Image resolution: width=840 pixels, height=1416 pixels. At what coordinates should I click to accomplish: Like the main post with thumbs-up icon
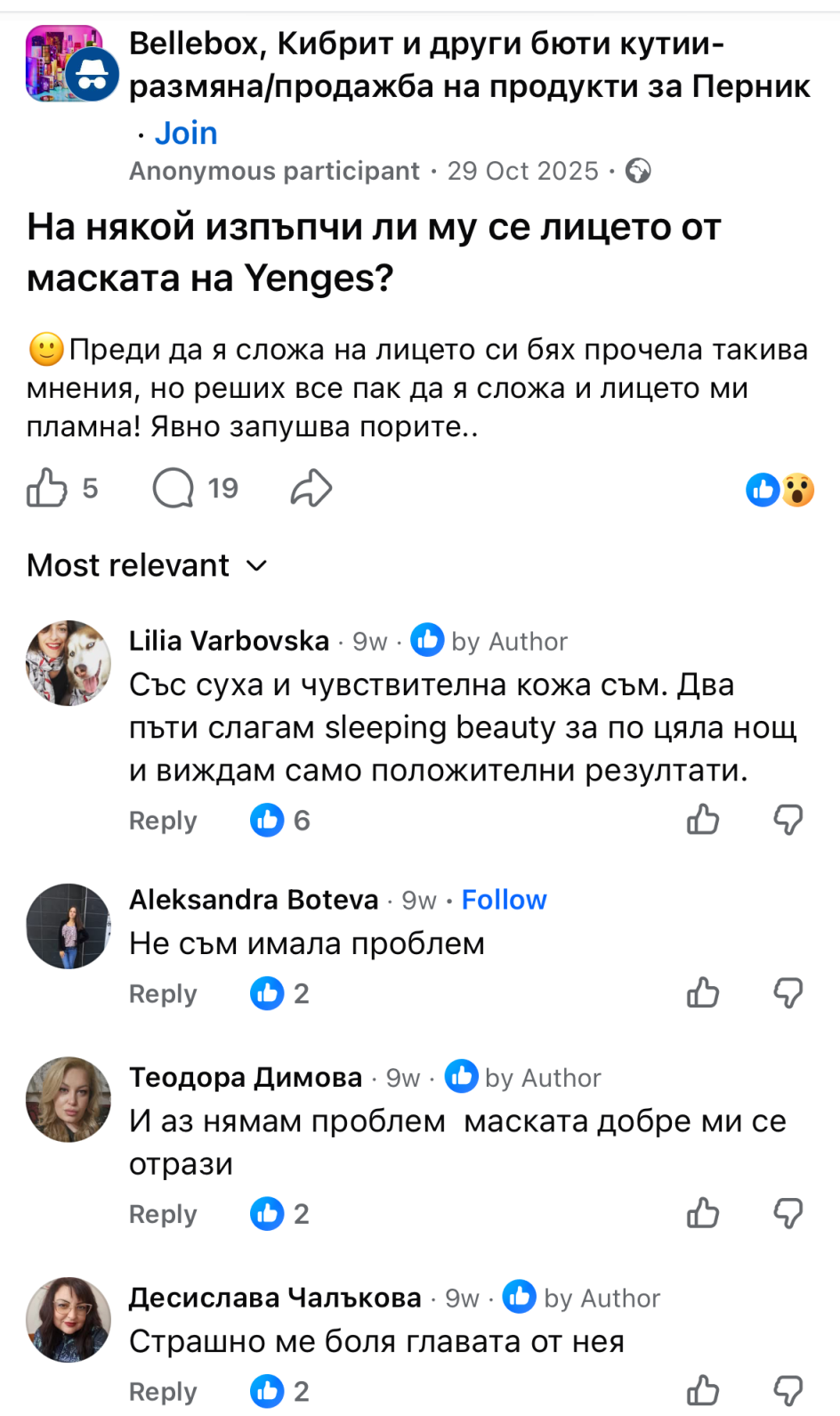47,489
